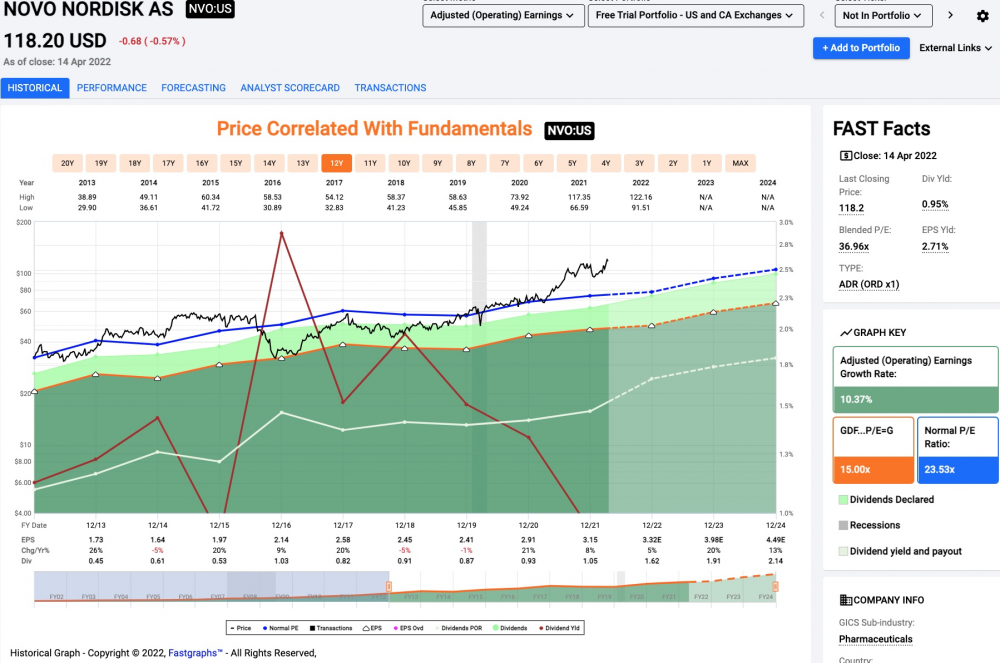Click the Close date calendar icon

pos(846,156)
